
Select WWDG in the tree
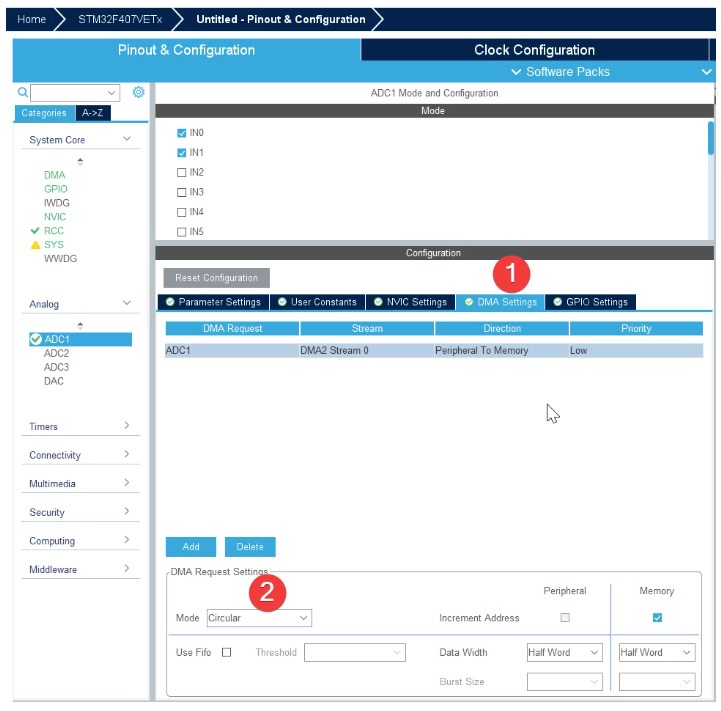[60, 258]
